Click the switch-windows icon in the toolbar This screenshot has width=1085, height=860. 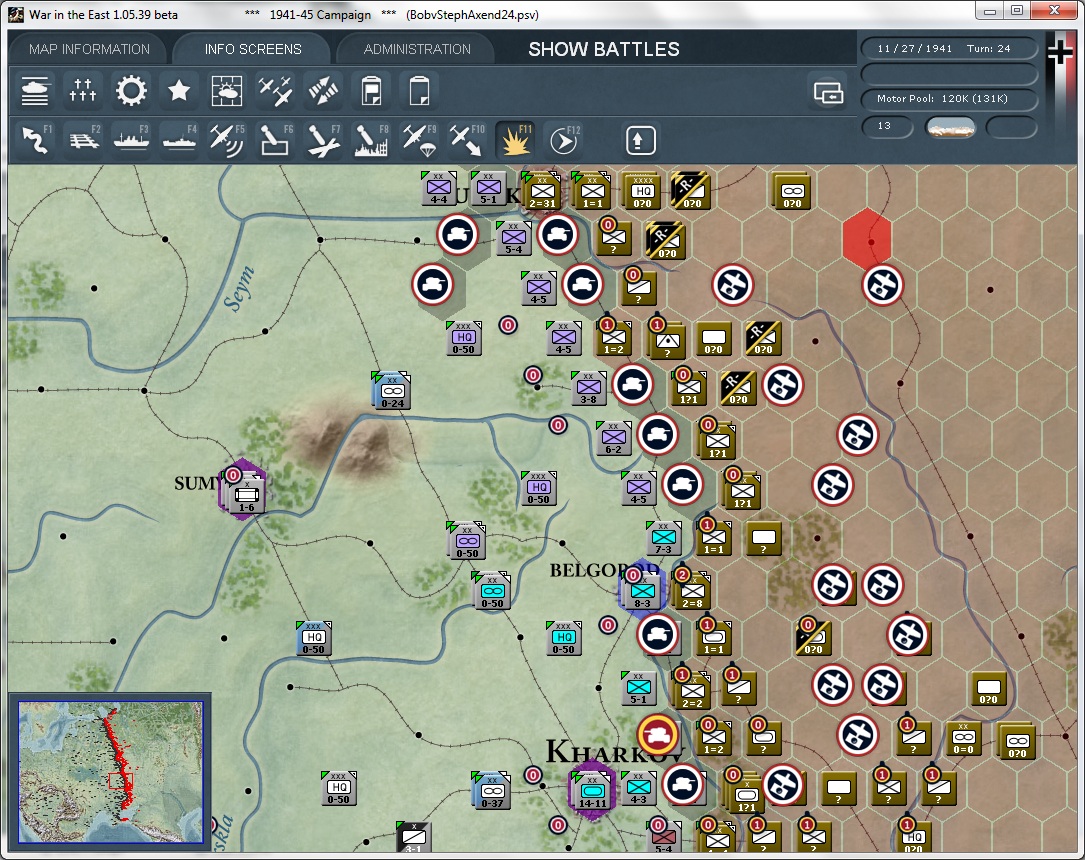click(828, 92)
